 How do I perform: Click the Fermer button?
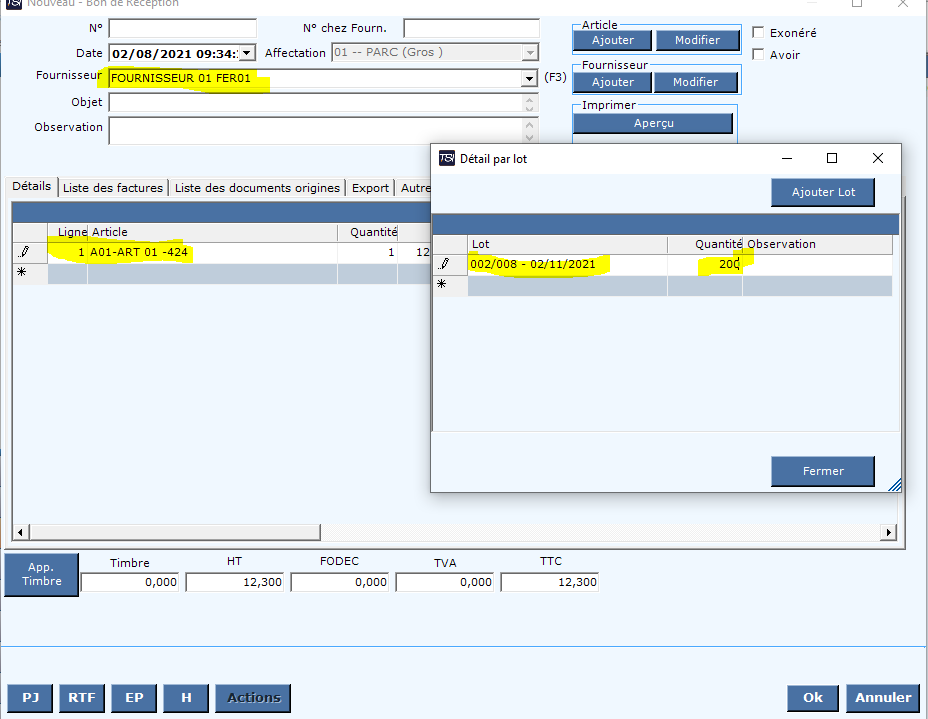click(823, 471)
